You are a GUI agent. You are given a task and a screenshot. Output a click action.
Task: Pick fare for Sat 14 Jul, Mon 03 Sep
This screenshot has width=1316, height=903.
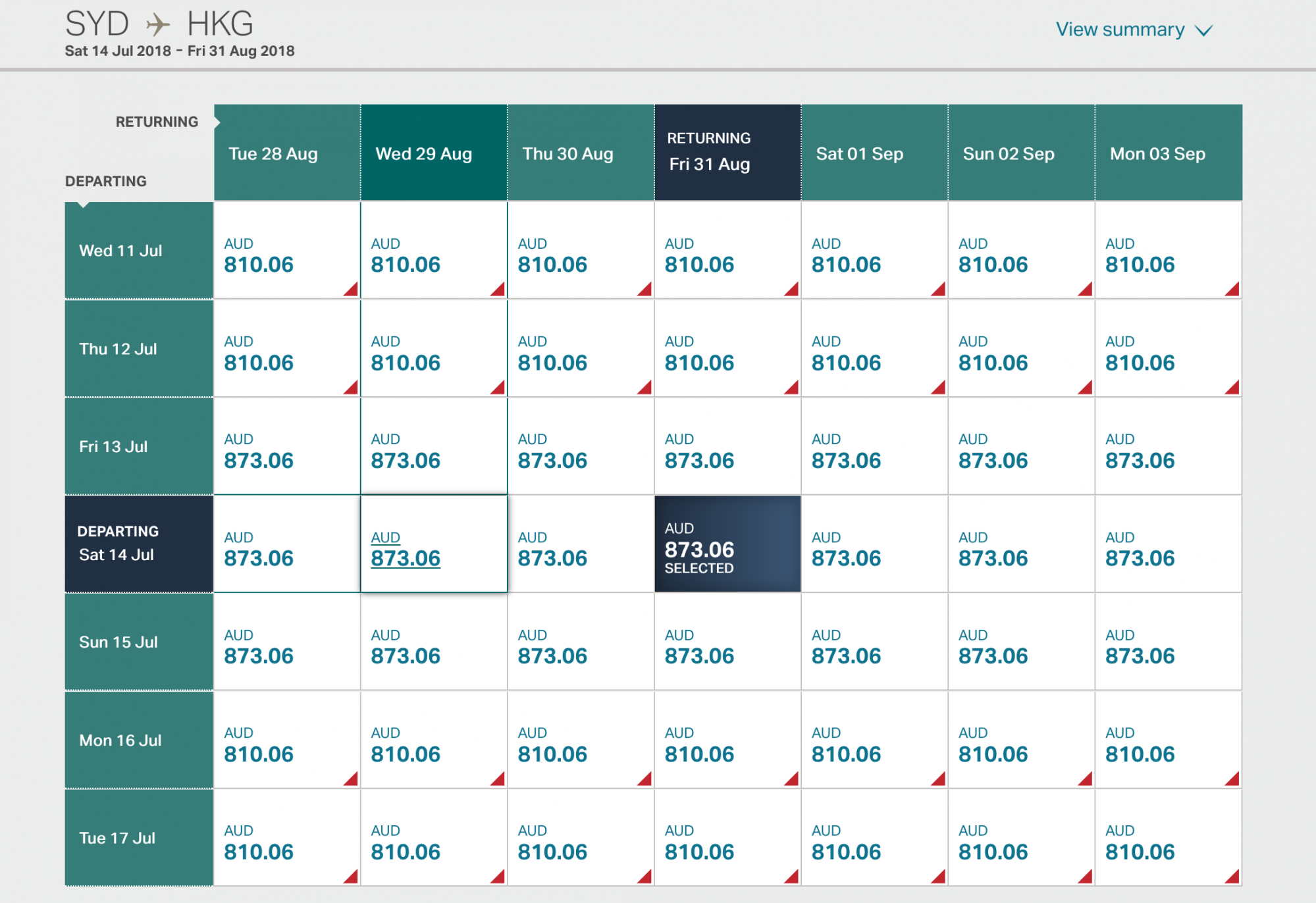1169,544
